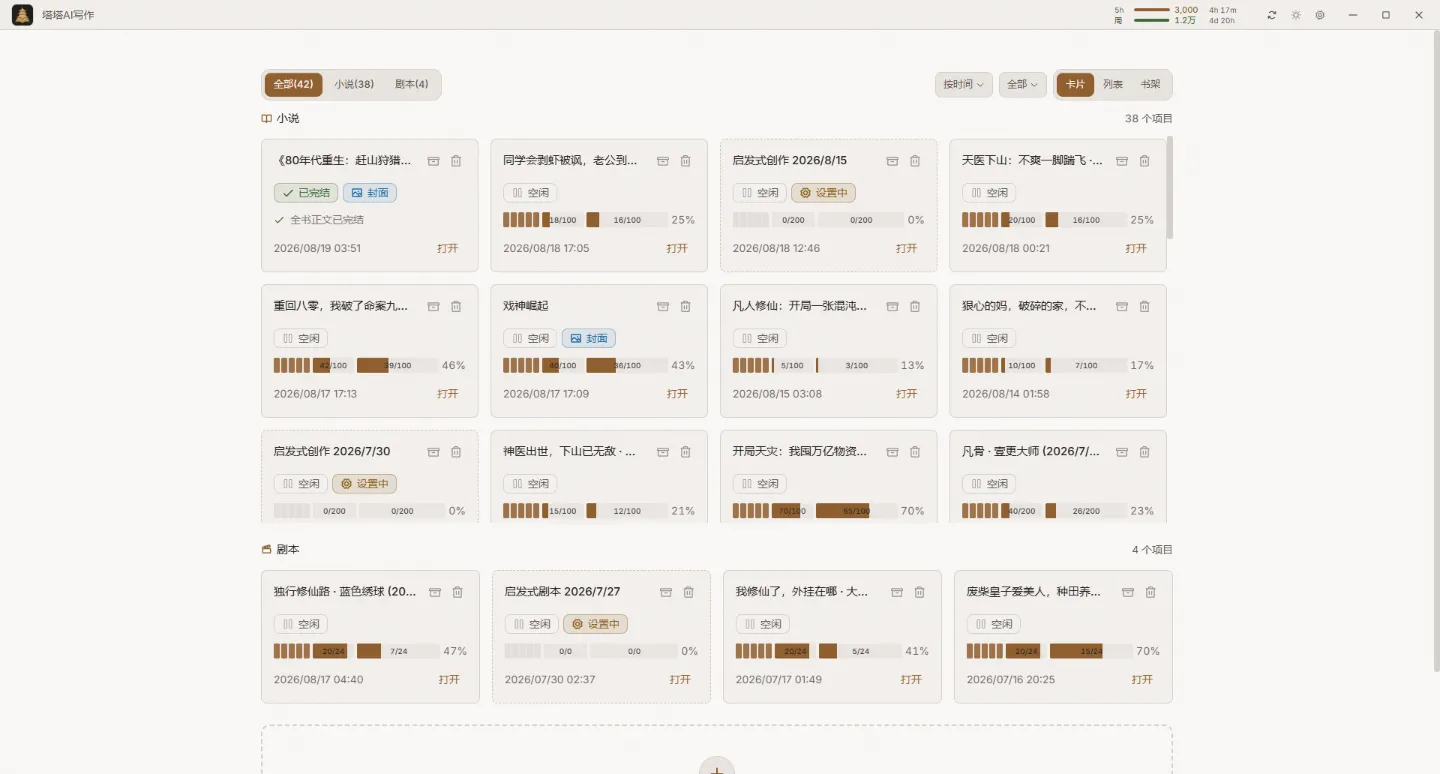Archive the 《80年代重生：赶山狩猎 novel card
Image resolution: width=1440 pixels, height=774 pixels.
tap(434, 161)
